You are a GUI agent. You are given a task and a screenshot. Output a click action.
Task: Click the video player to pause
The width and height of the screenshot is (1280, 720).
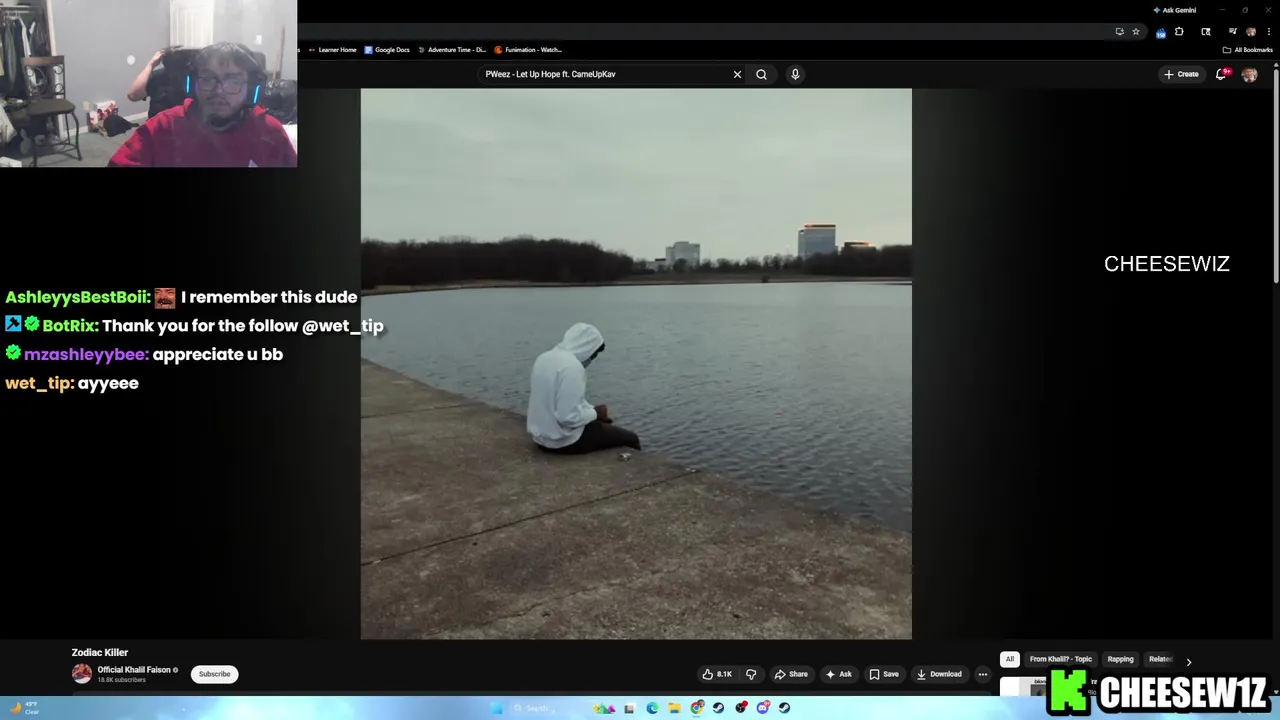coord(636,364)
